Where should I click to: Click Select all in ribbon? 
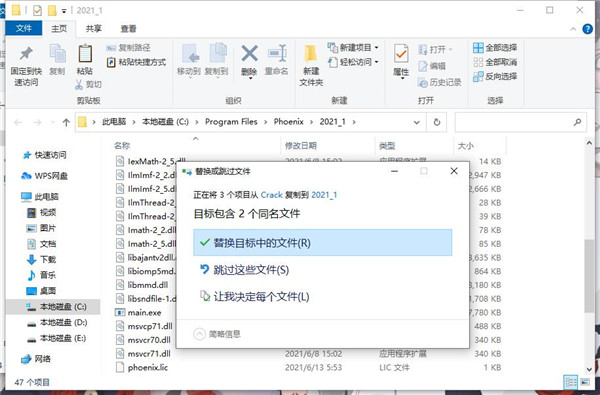(x=495, y=47)
